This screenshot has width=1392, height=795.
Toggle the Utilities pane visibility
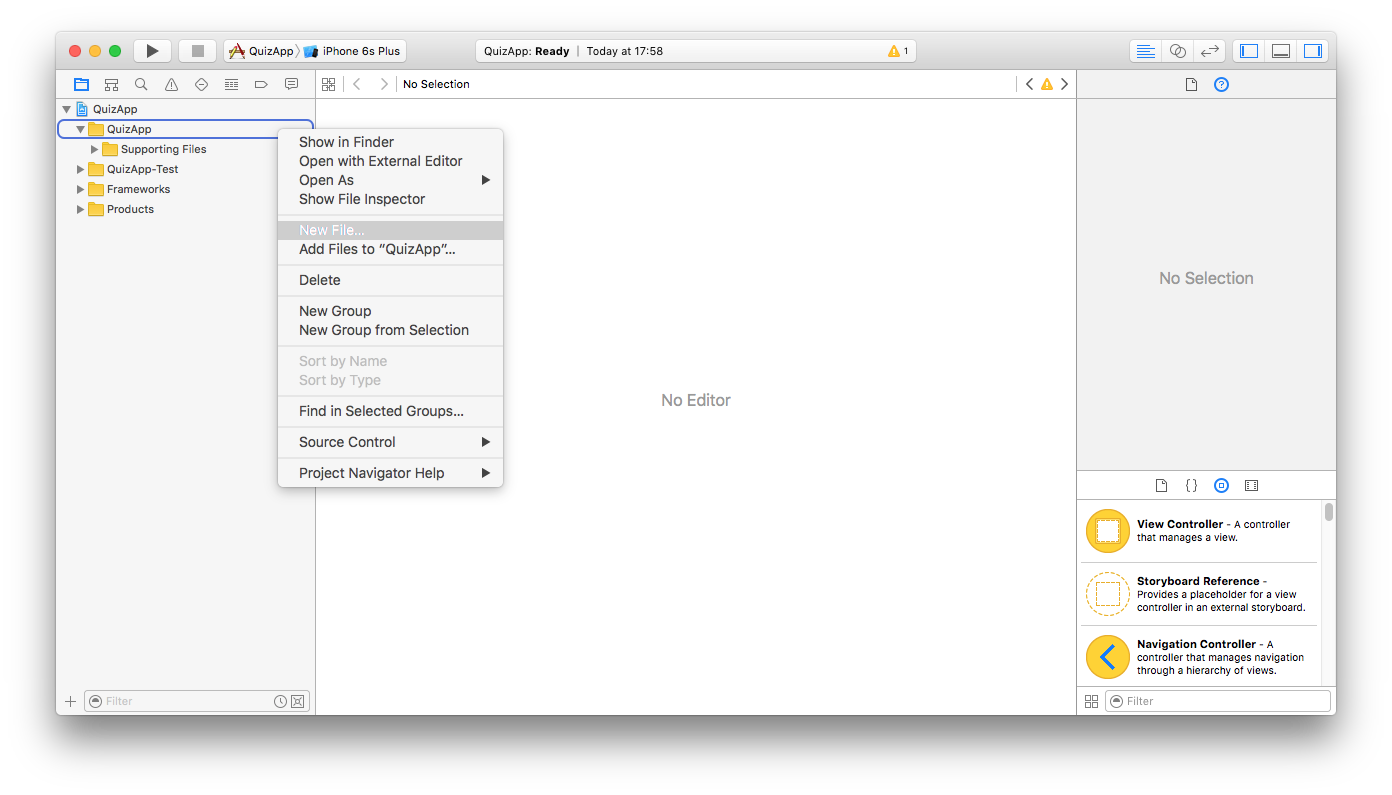pos(1313,51)
